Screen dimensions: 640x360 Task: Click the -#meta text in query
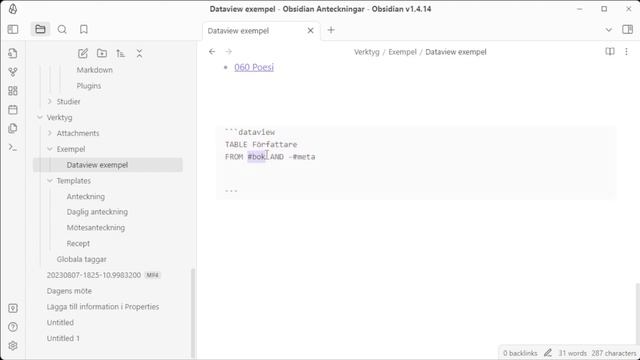(x=302, y=157)
